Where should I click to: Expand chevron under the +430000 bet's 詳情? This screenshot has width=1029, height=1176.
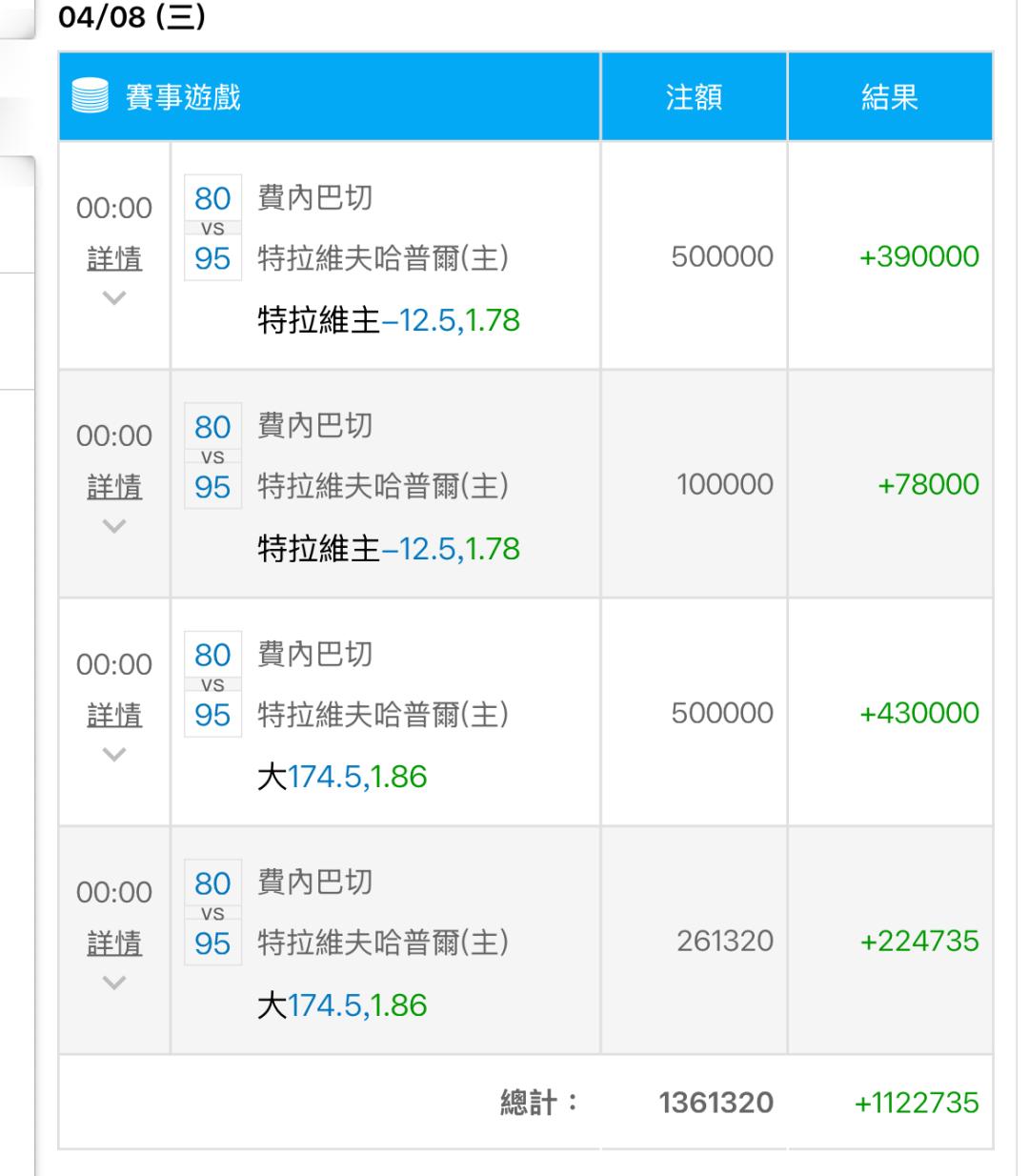coord(114,755)
